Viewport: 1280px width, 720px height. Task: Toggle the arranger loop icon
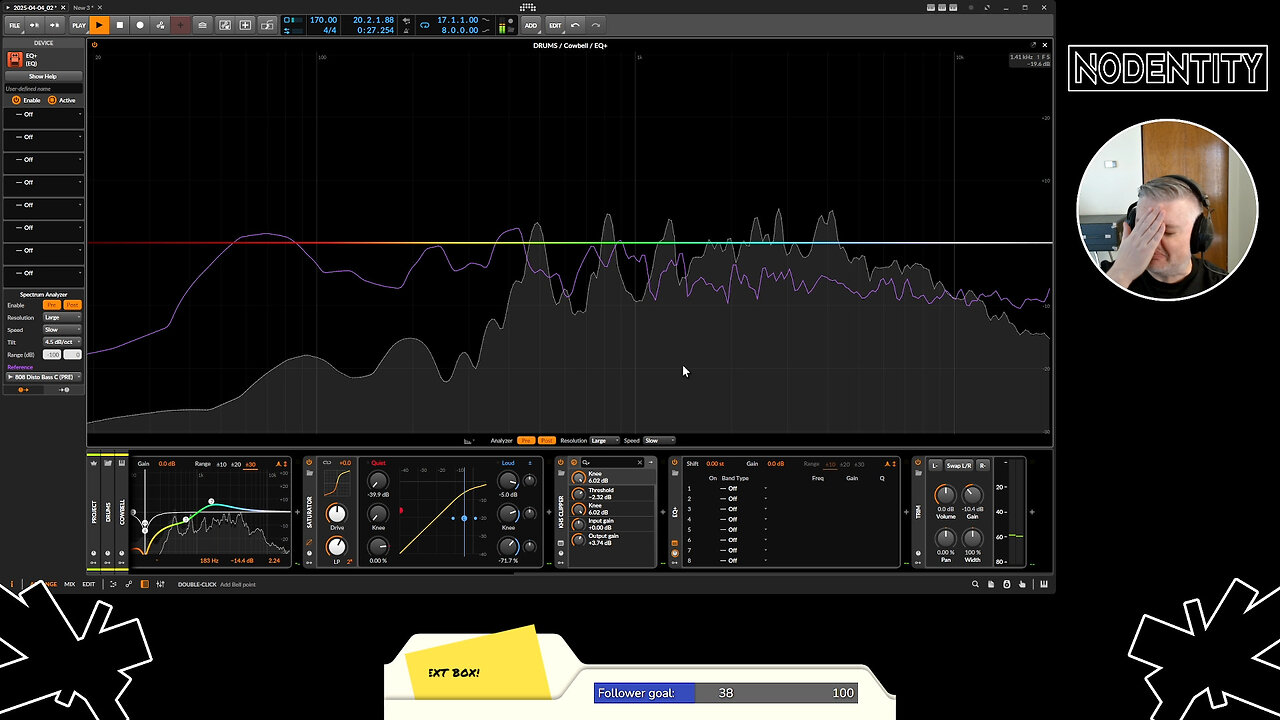[425, 25]
